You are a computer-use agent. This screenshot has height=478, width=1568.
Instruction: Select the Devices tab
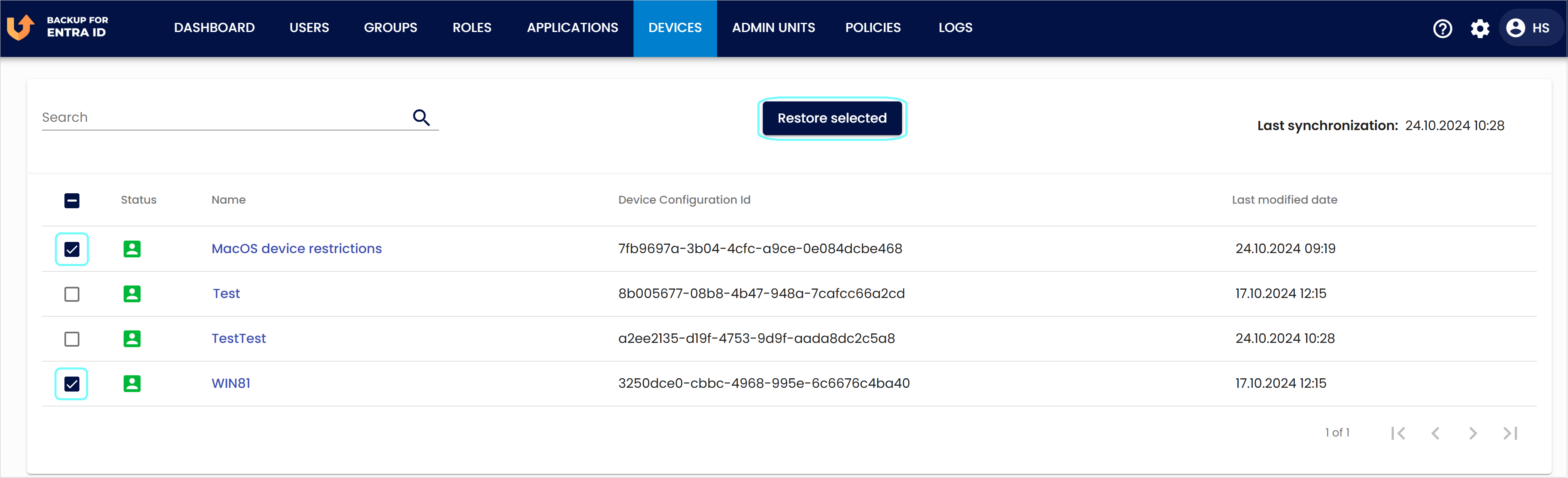click(x=675, y=28)
